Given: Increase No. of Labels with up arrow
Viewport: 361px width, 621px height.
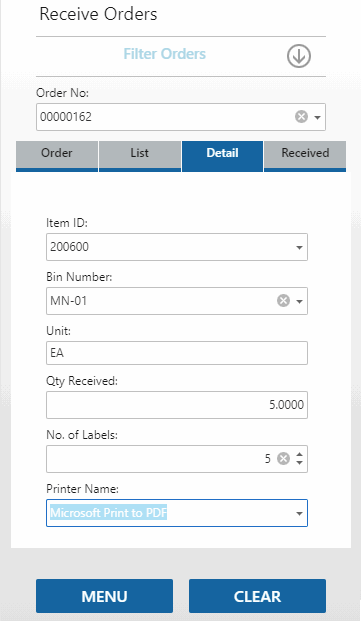Looking at the screenshot, I should coord(300,455).
